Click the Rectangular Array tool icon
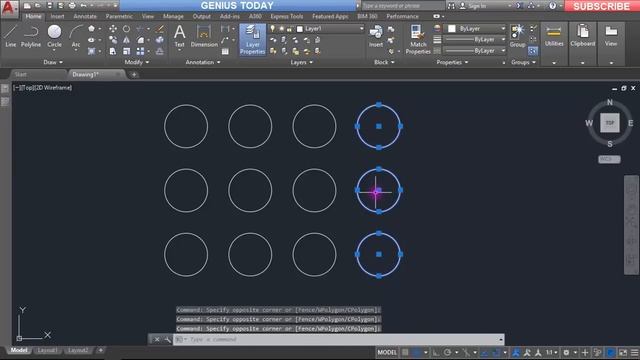 click(x=140, y=51)
